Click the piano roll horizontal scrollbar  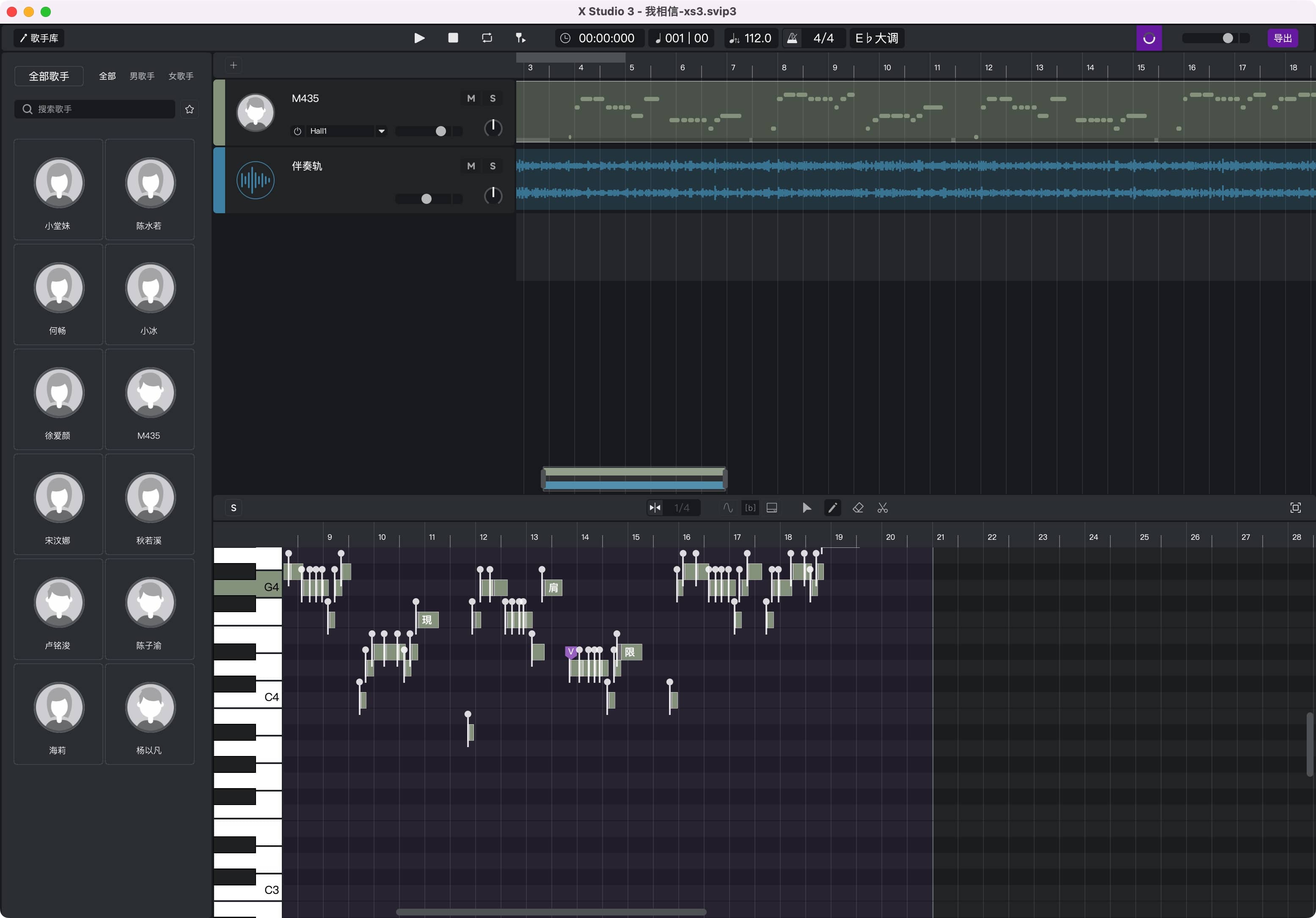coord(551,912)
